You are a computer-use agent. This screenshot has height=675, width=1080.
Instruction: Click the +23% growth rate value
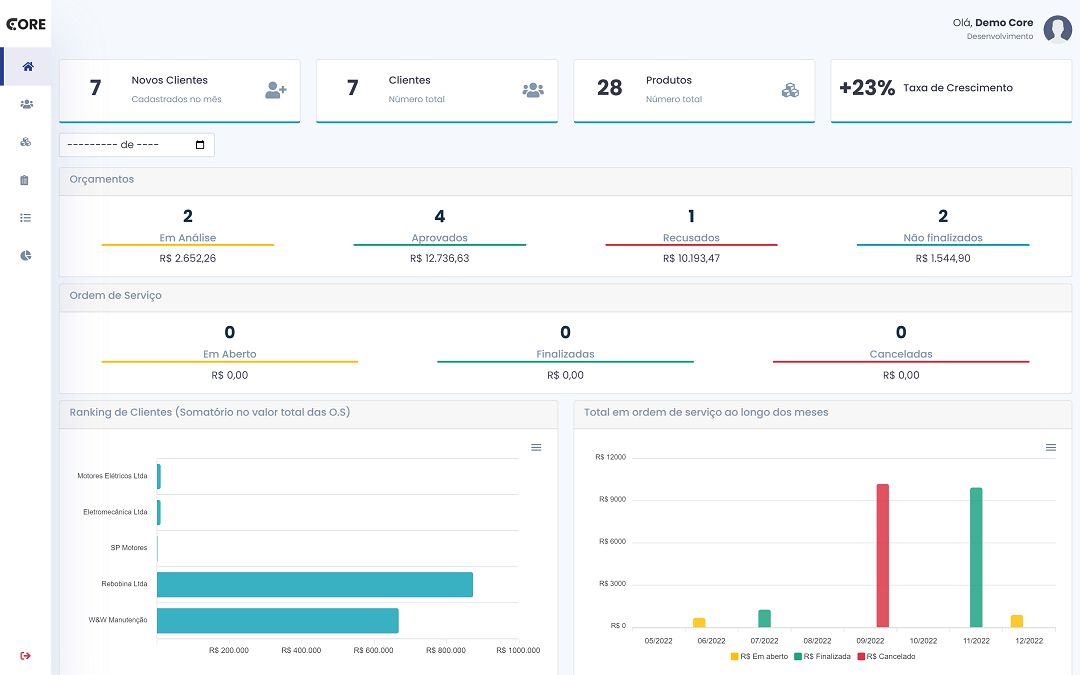[x=866, y=87]
